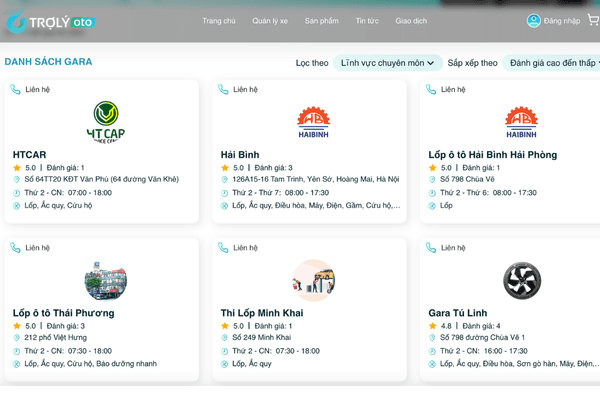Click the Gara Tú Linh wheel image
This screenshot has width=600, height=400.
(522, 281)
